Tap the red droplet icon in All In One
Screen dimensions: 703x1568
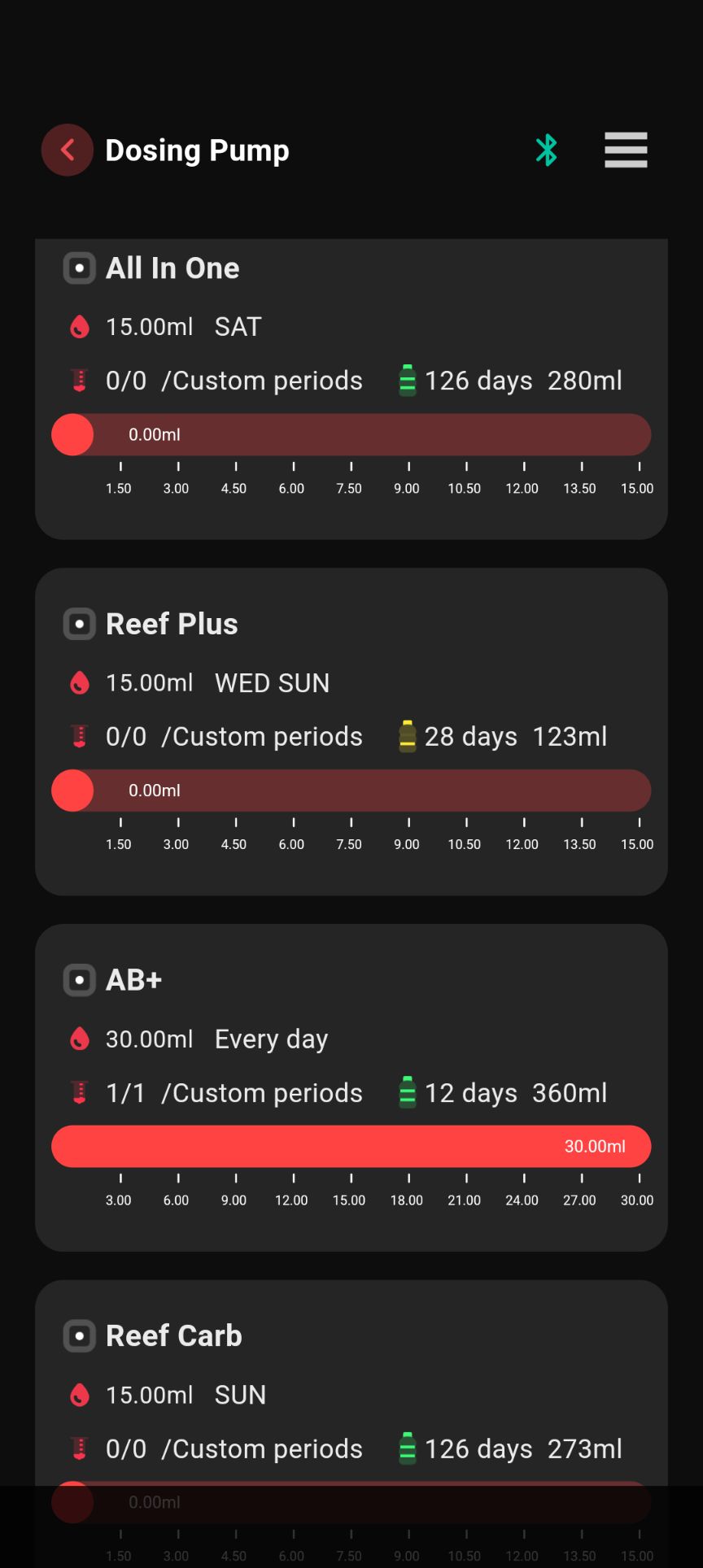[x=80, y=327]
